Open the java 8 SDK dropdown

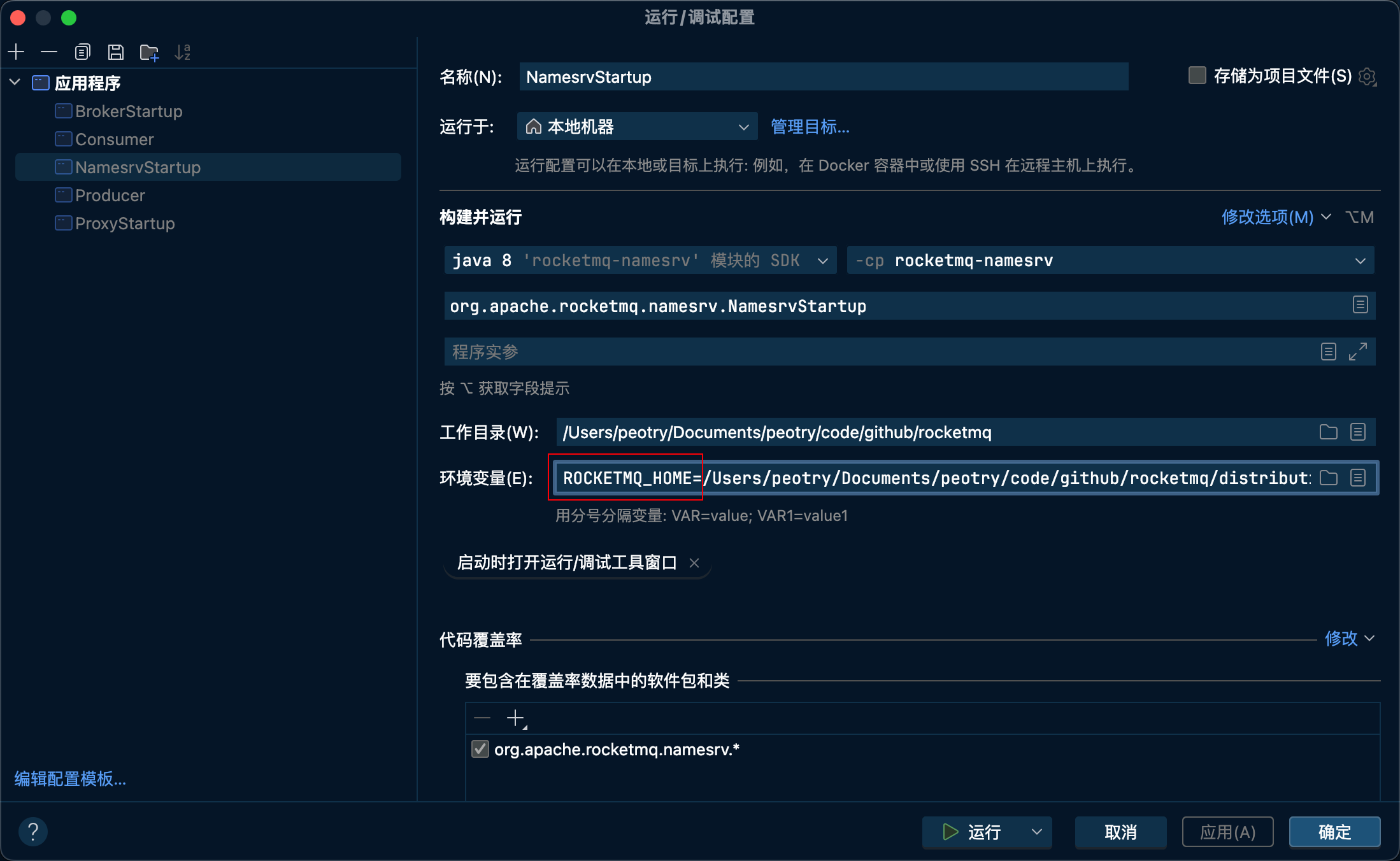(640, 260)
